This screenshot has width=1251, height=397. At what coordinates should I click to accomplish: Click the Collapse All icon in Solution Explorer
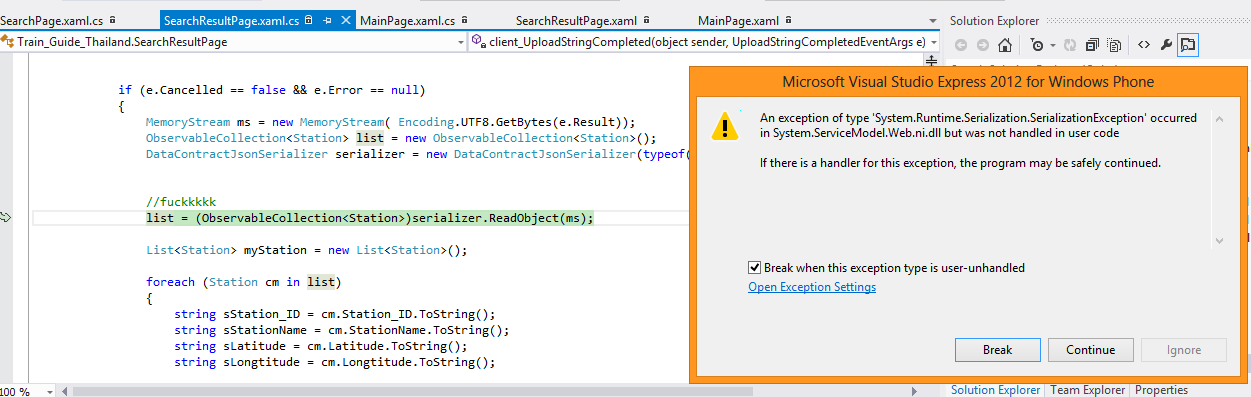pyautogui.click(x=1092, y=45)
